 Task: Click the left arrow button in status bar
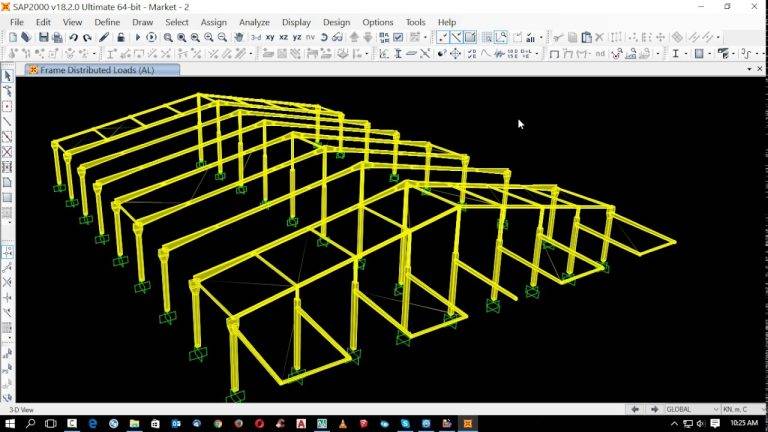[x=634, y=409]
